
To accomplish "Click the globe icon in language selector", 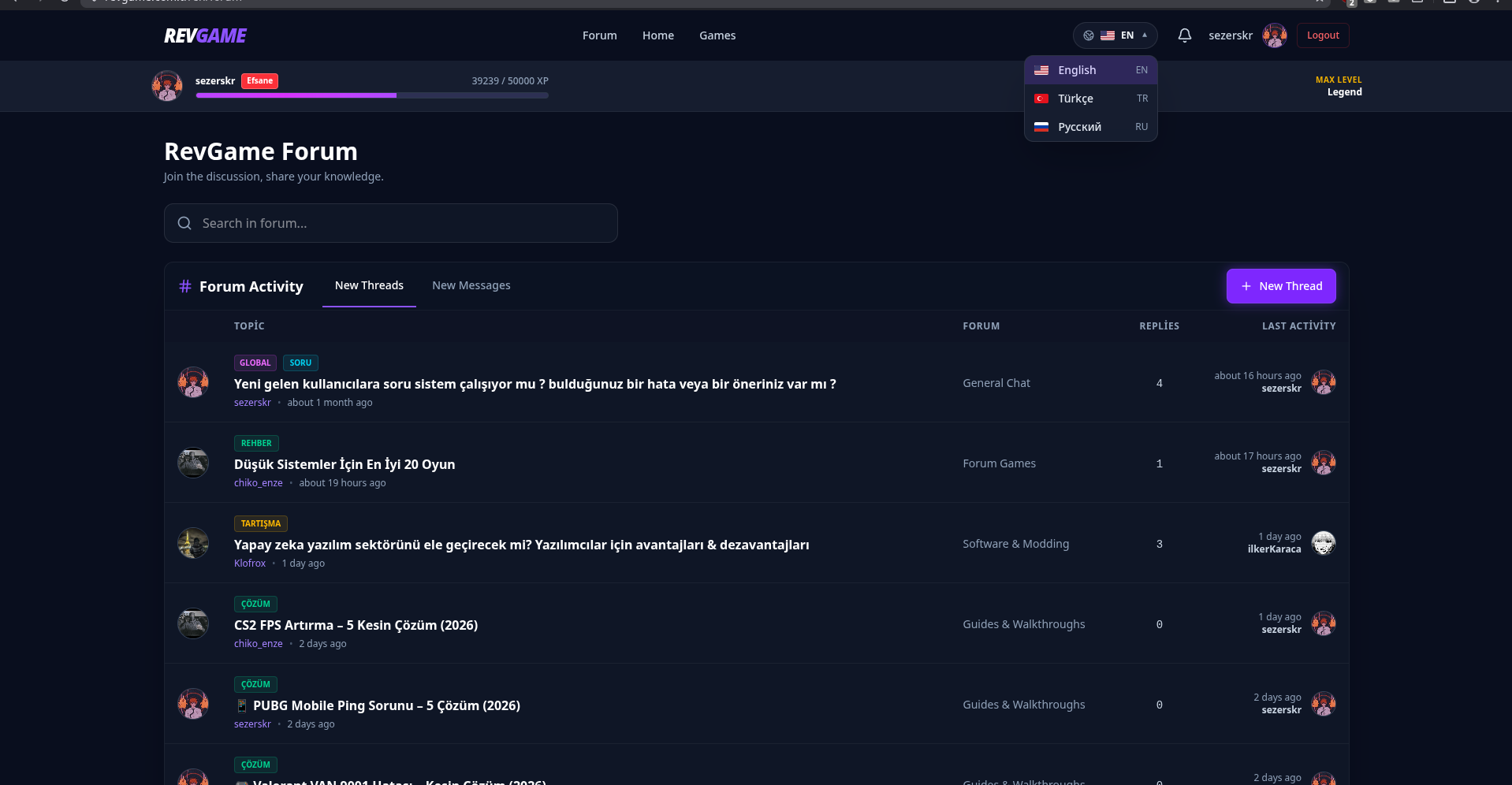I will coord(1088,35).
